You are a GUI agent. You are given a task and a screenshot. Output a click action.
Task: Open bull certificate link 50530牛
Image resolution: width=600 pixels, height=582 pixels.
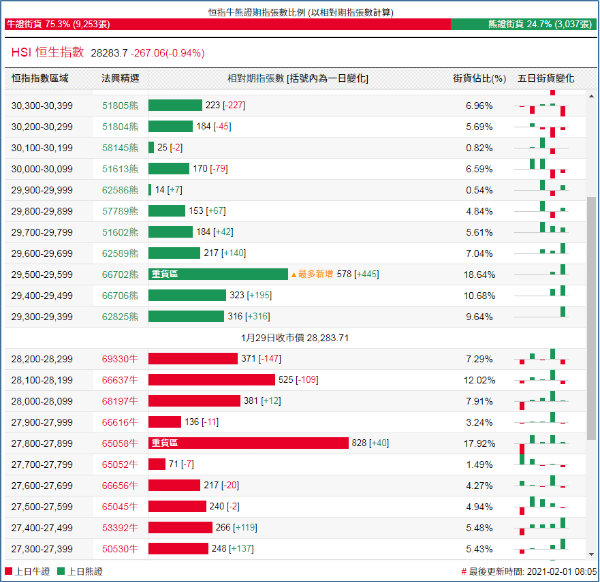[120, 549]
